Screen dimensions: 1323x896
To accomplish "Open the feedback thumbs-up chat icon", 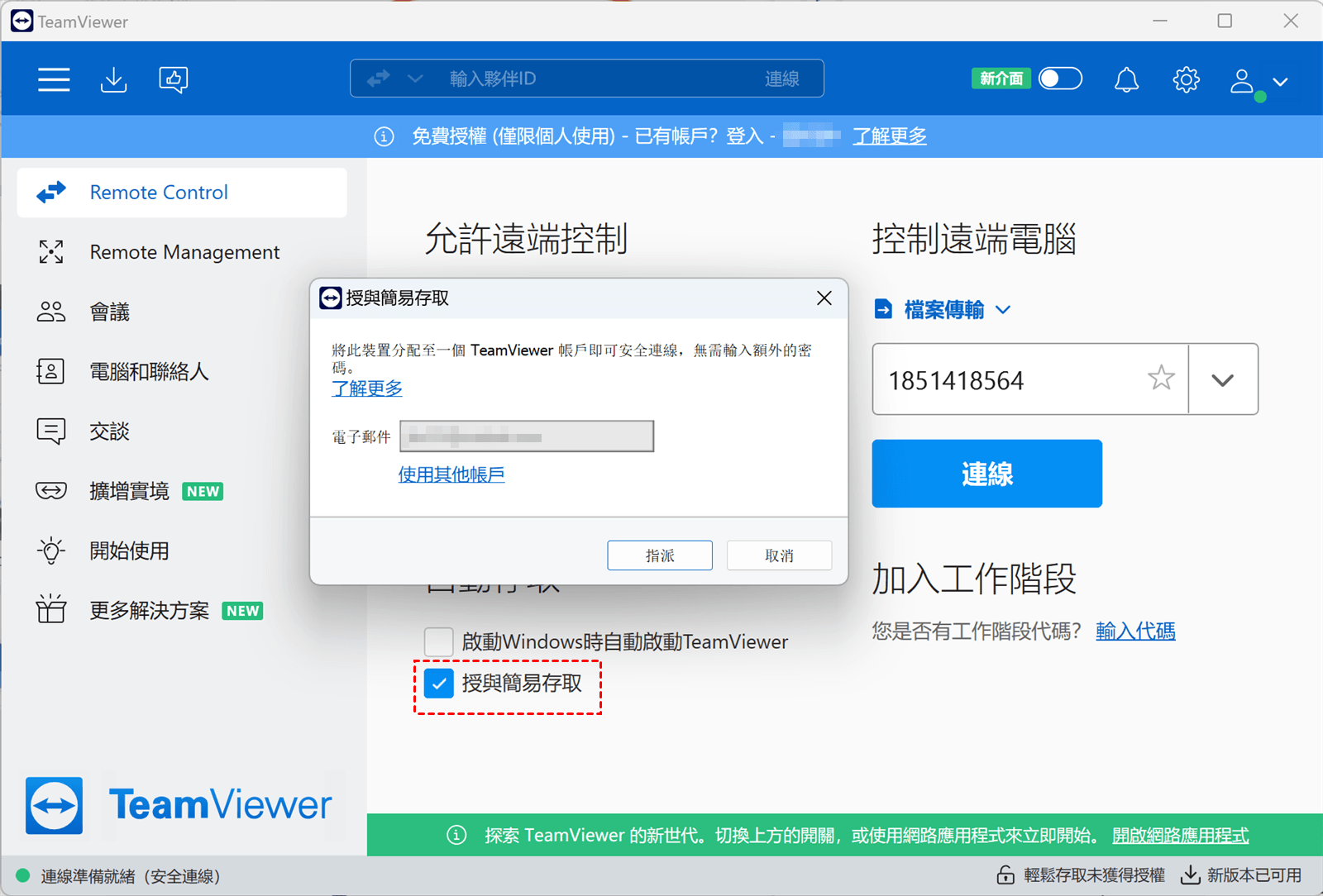I will pyautogui.click(x=174, y=79).
